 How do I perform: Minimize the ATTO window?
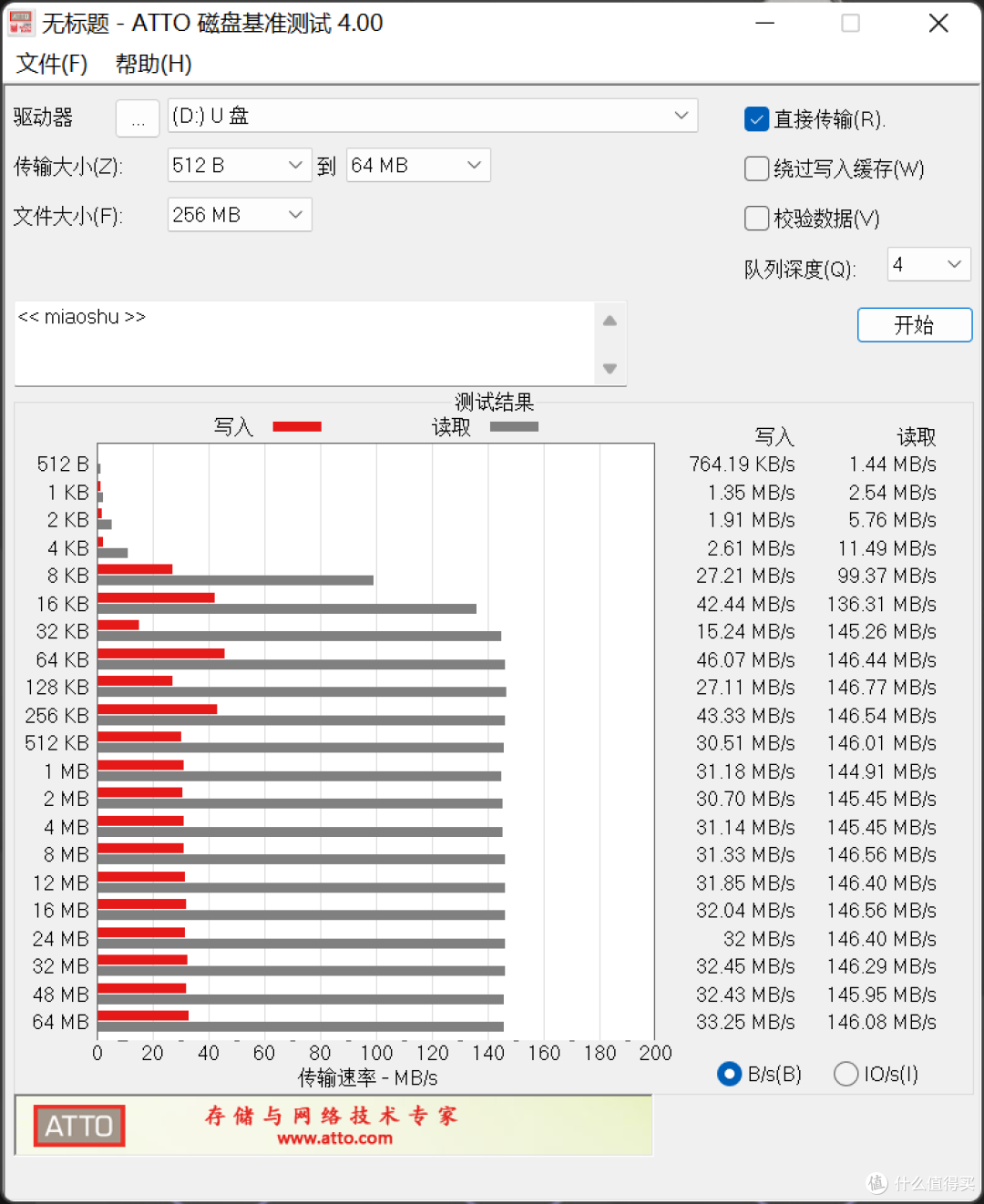pos(765,23)
